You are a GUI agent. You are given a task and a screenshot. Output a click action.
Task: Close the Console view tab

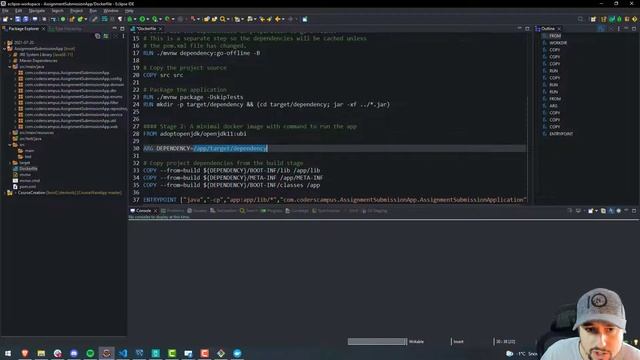[156, 211]
